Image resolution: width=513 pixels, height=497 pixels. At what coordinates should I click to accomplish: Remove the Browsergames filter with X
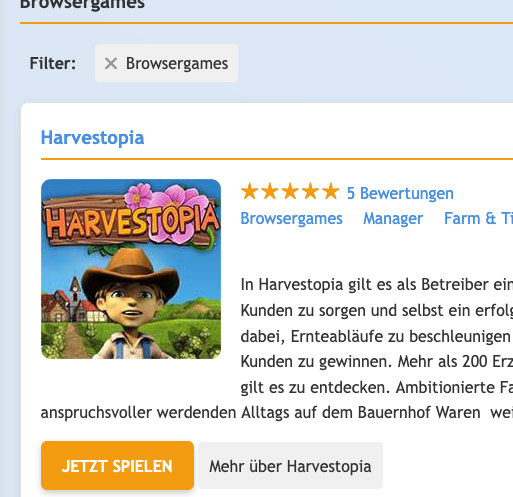click(x=111, y=63)
